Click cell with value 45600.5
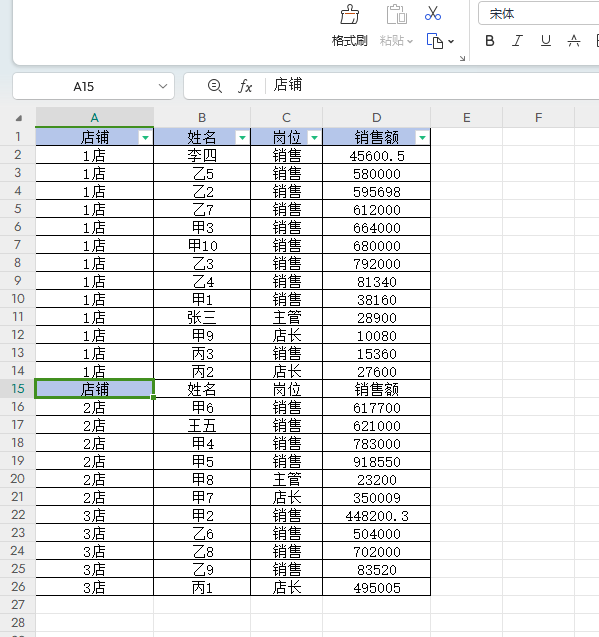This screenshot has height=637, width=599. [x=377, y=155]
